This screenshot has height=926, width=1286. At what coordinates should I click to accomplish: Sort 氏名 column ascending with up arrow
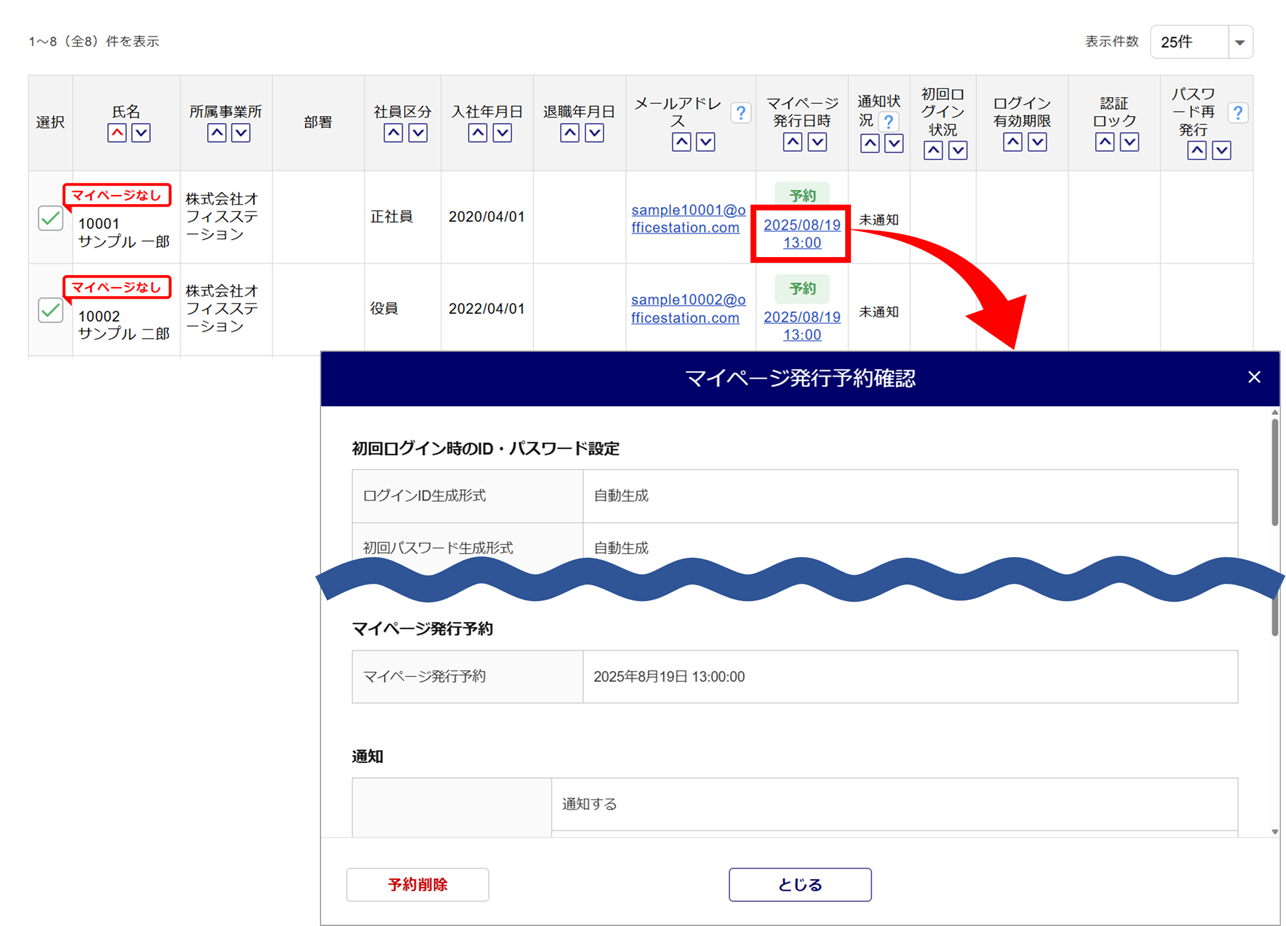point(117,133)
